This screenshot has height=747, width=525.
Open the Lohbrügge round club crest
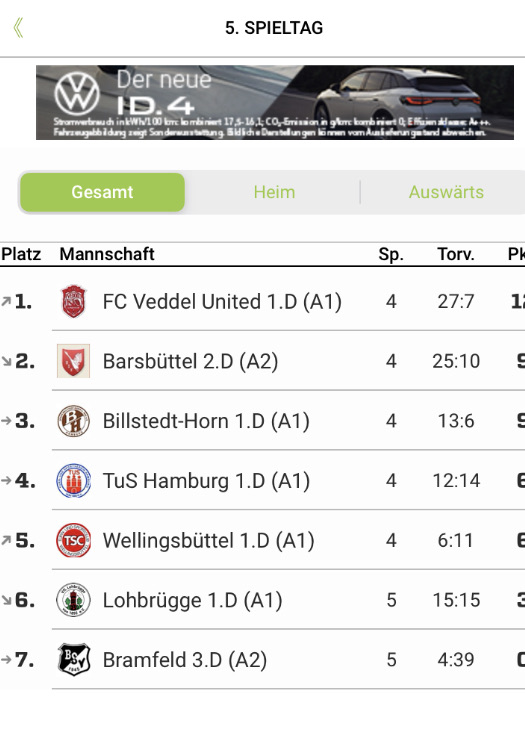click(73, 600)
